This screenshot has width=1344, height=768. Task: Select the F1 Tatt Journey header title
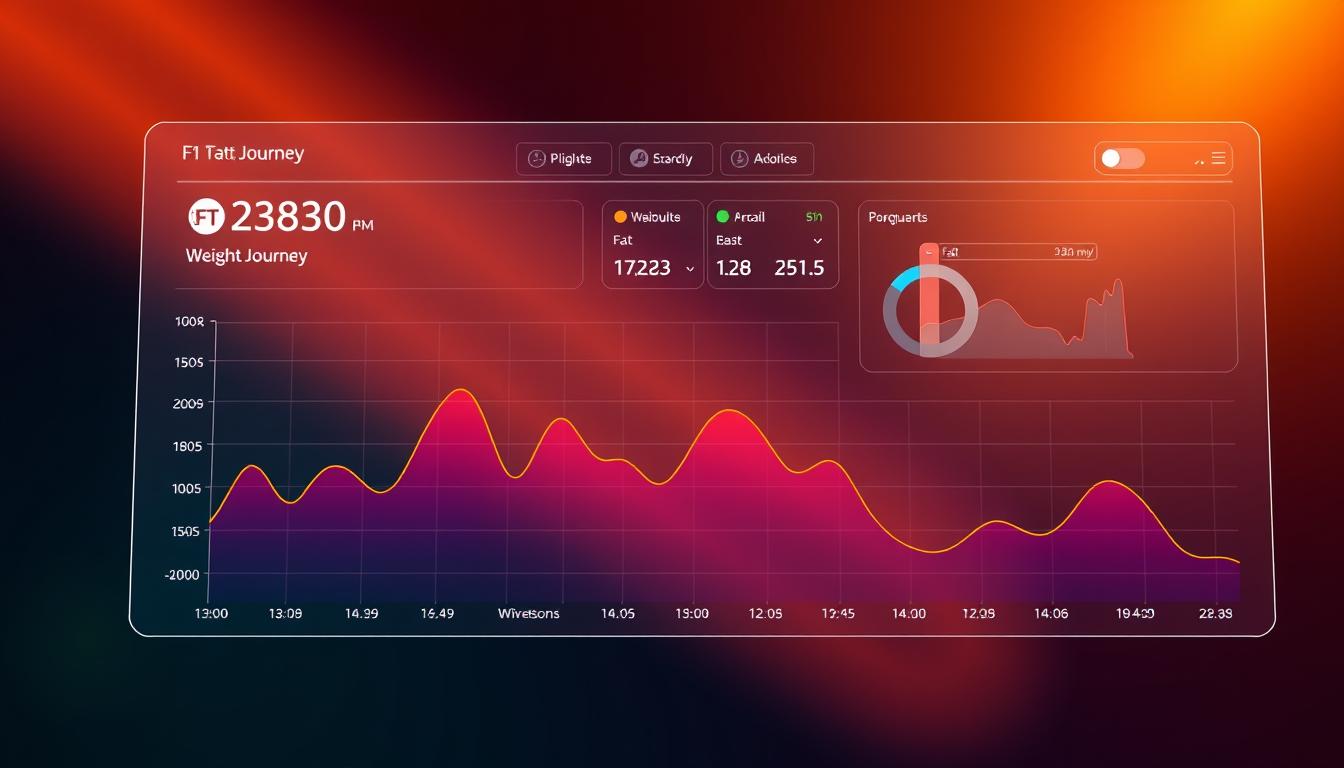pyautogui.click(x=243, y=152)
